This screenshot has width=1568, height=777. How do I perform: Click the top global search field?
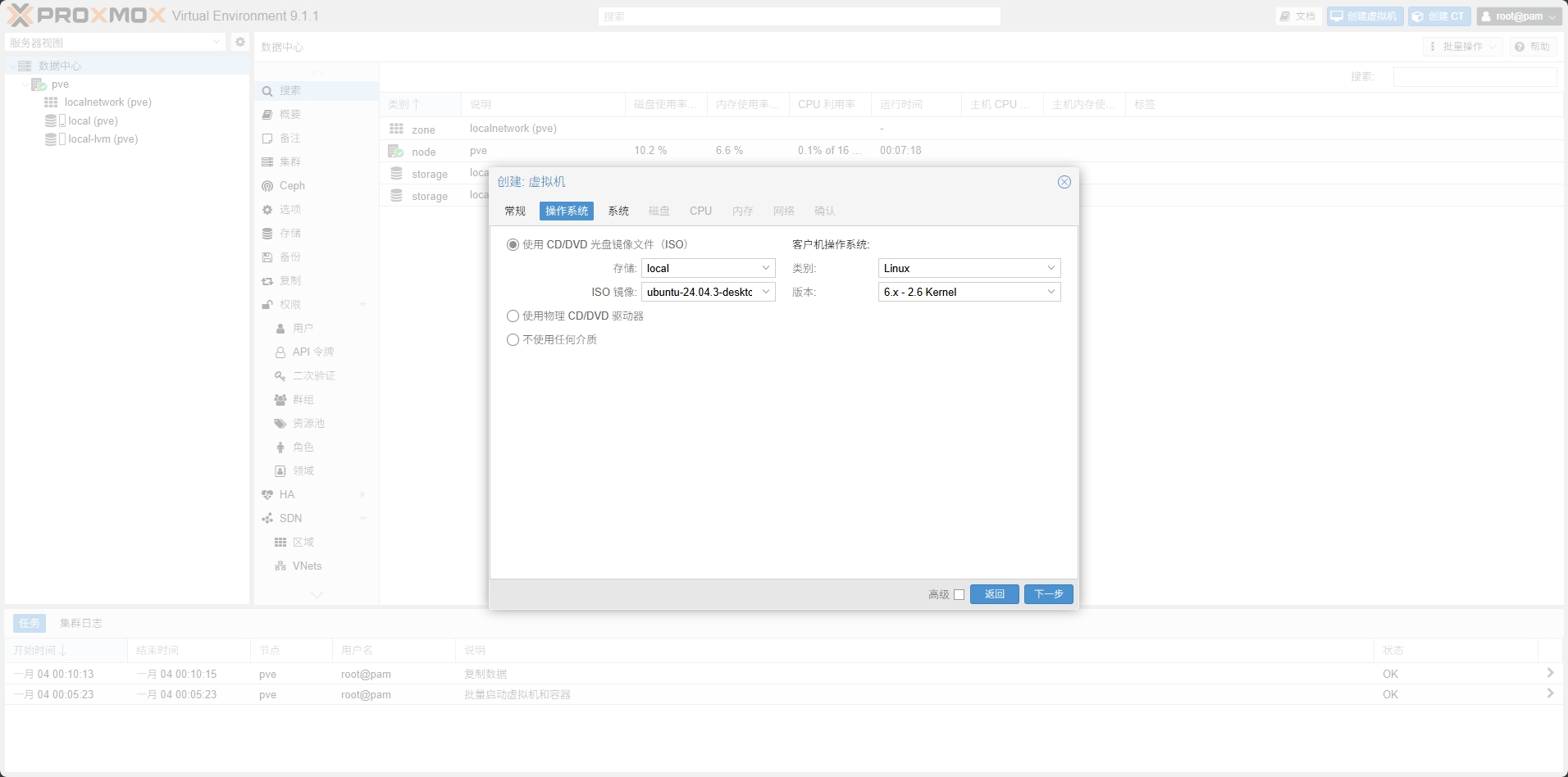tap(799, 16)
